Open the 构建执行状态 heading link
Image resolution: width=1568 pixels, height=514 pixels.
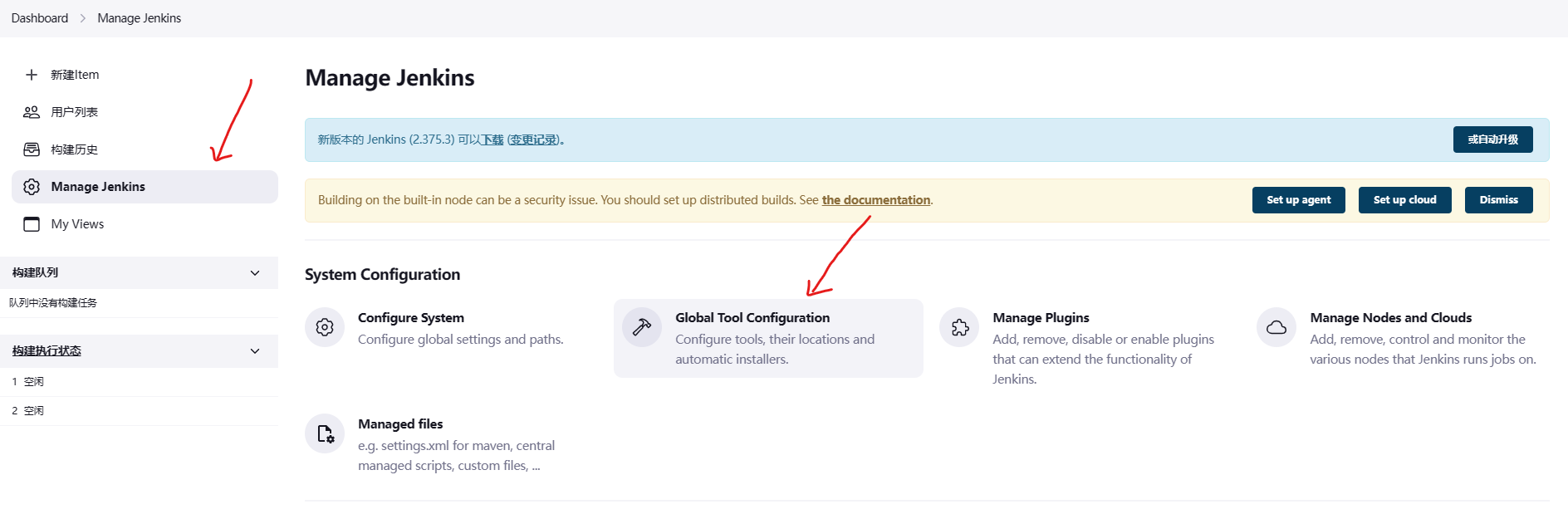tap(47, 351)
